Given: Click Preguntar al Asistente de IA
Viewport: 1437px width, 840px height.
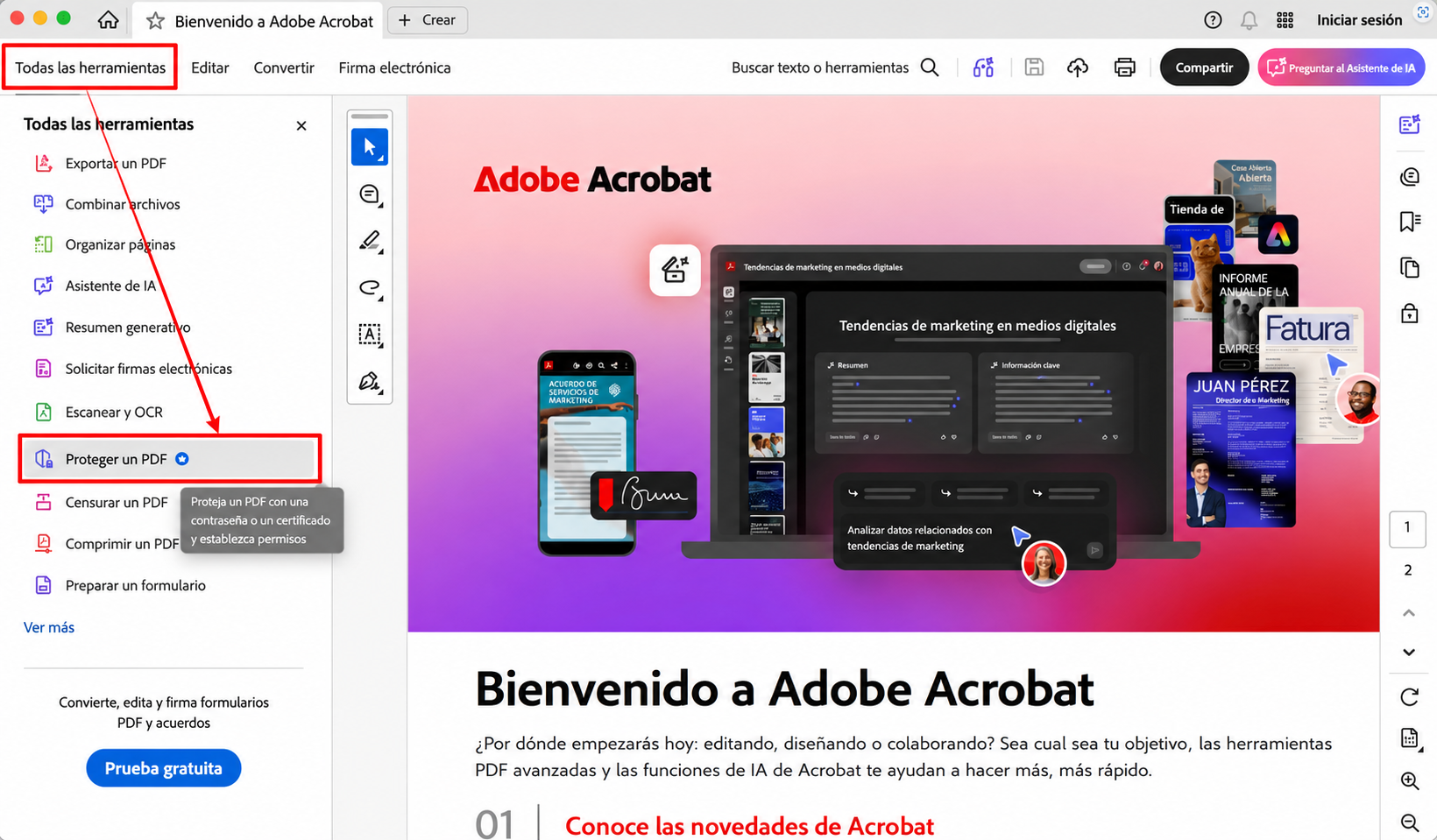Looking at the screenshot, I should coord(1341,67).
